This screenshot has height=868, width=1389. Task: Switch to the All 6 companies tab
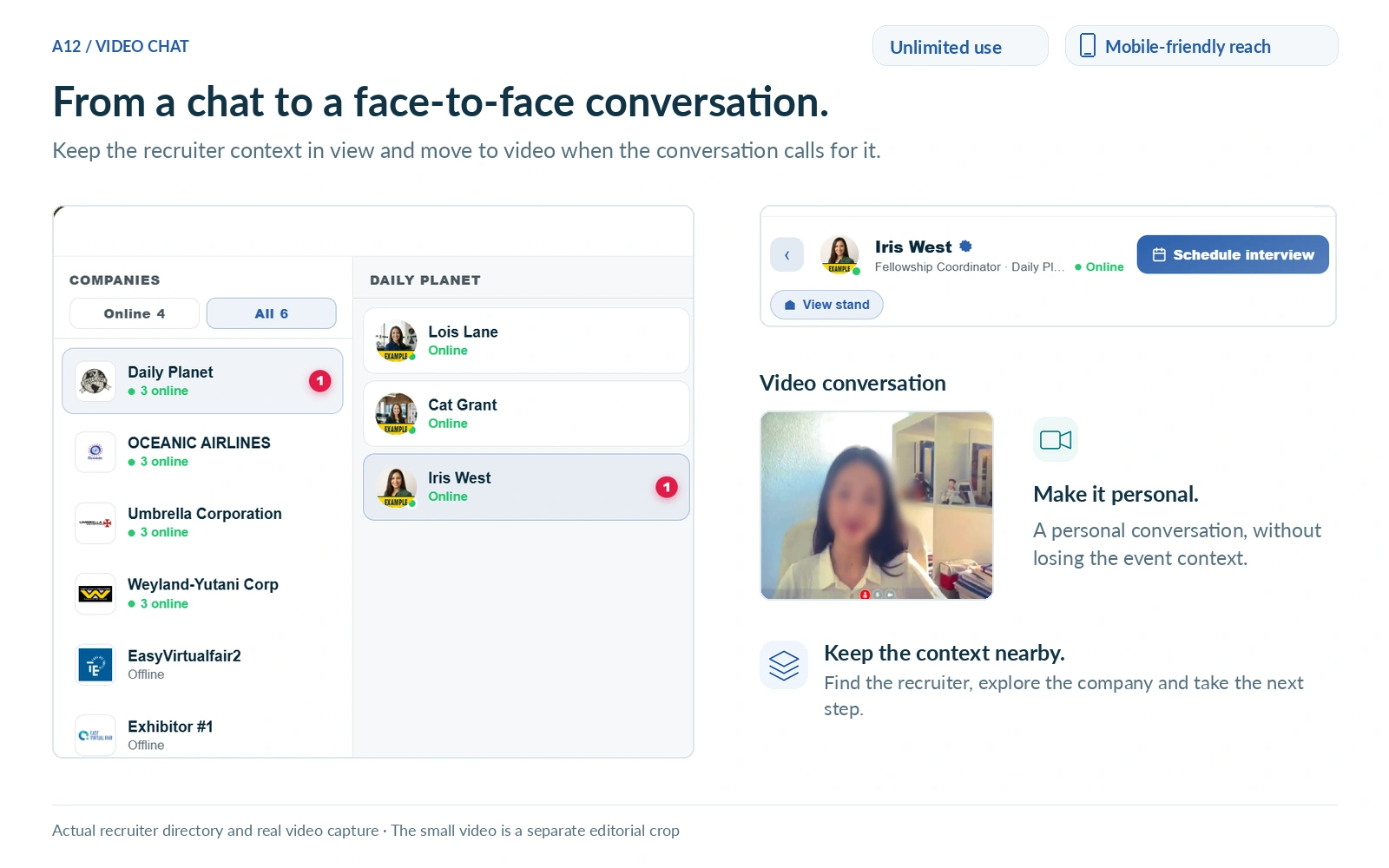pos(271,313)
